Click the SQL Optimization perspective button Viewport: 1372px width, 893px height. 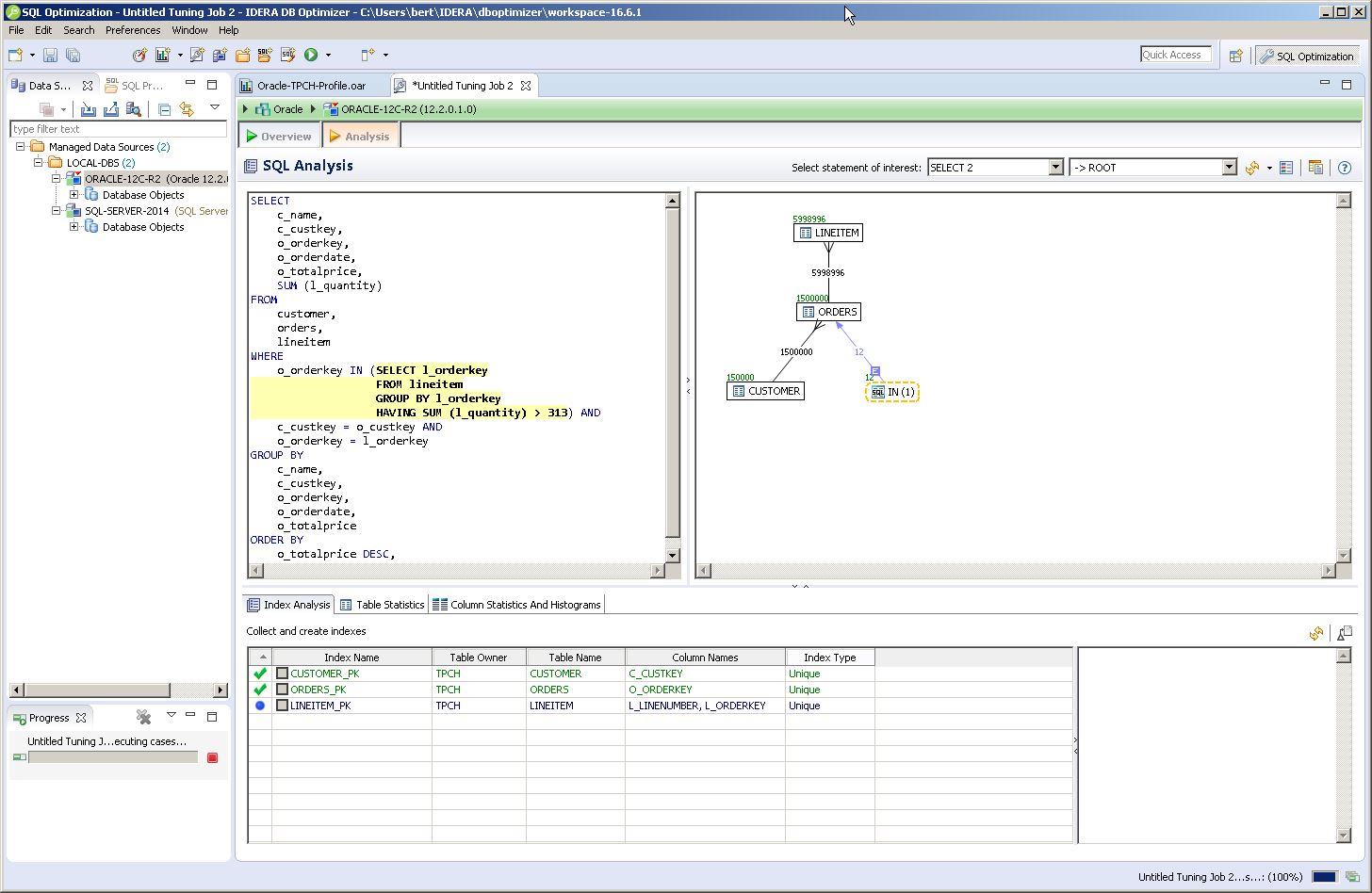pos(1307,57)
